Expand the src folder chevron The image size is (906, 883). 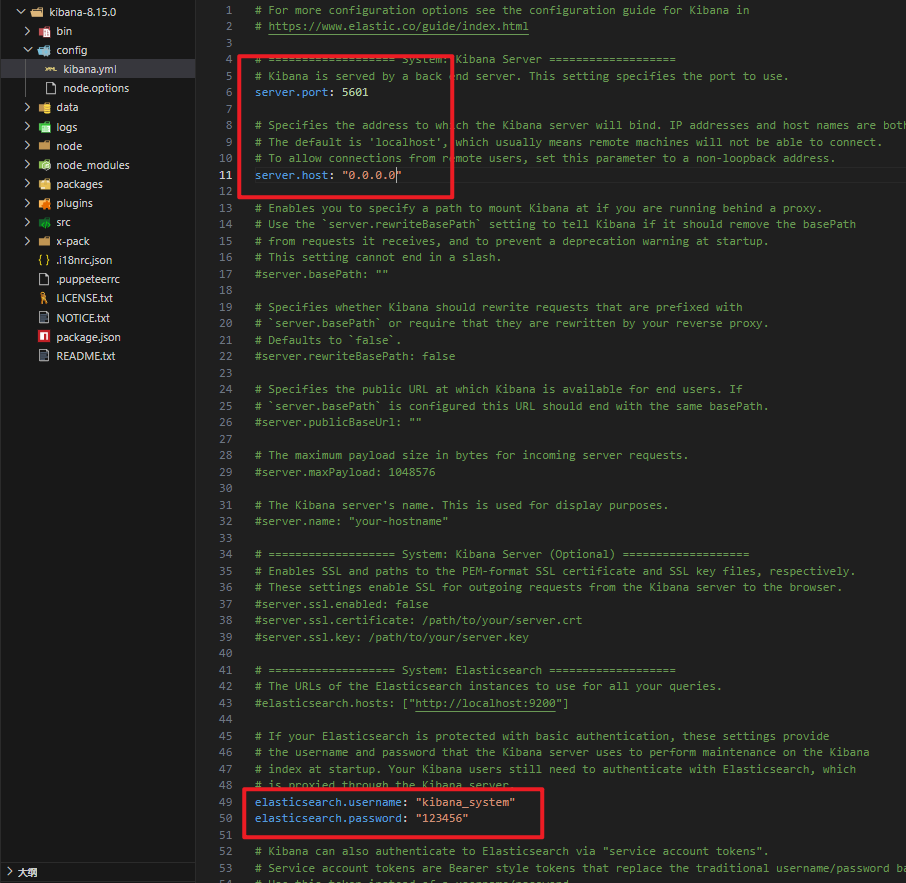pos(27,221)
